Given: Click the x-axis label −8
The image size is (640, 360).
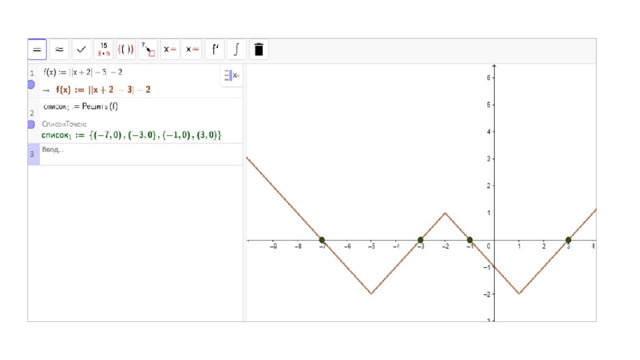Looking at the screenshot, I should coord(298,247).
